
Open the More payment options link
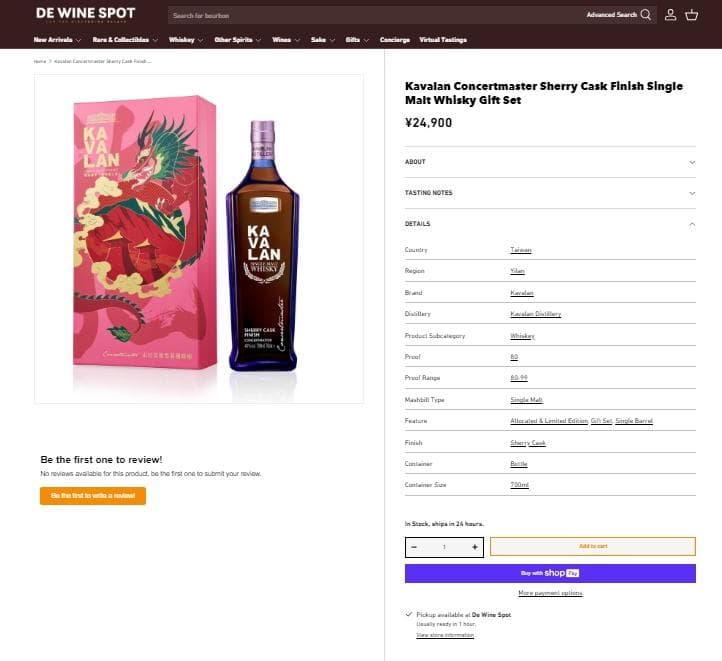point(550,593)
